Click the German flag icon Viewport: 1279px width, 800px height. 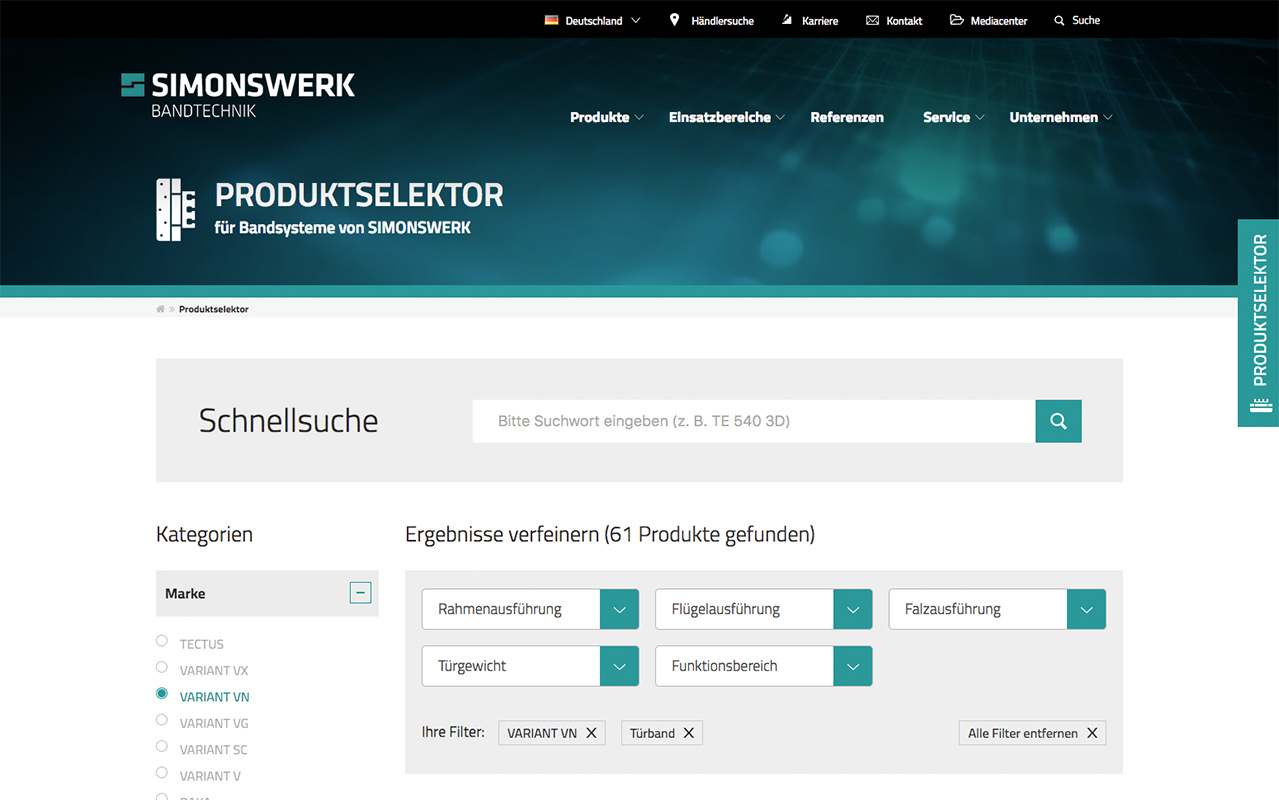pyautogui.click(x=551, y=19)
